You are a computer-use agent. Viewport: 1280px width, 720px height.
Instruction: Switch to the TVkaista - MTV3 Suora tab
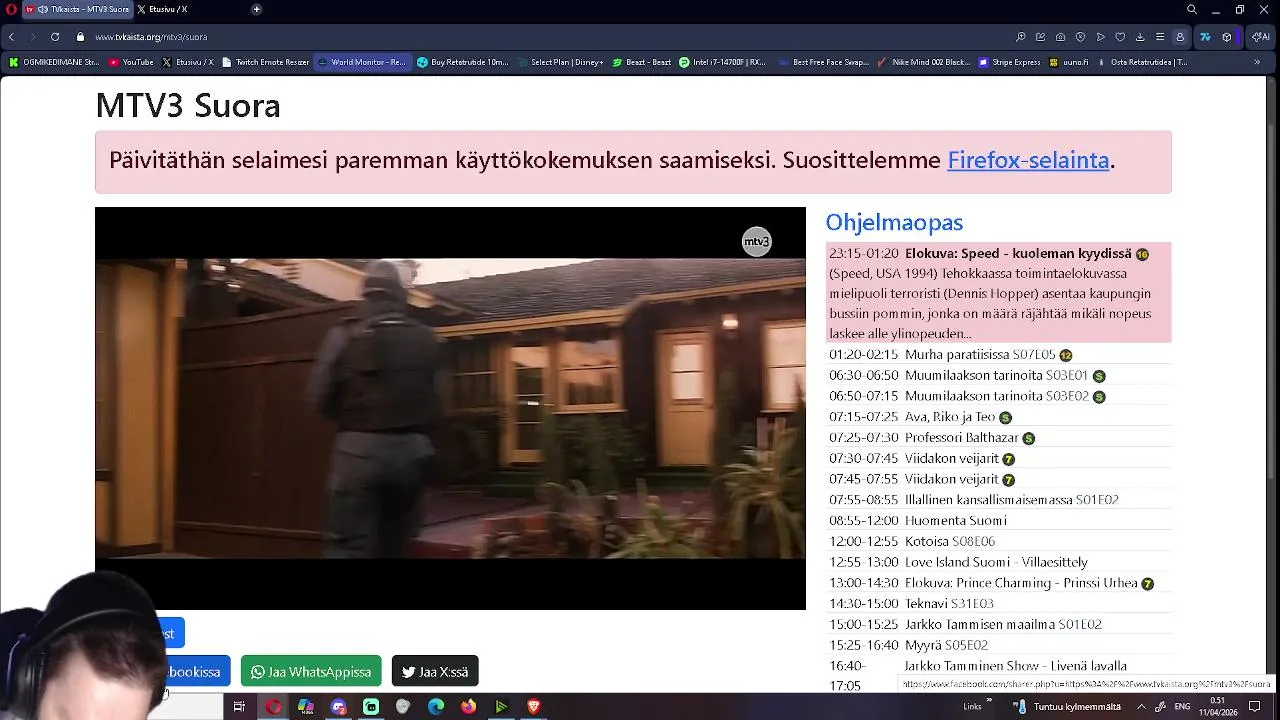click(76, 9)
